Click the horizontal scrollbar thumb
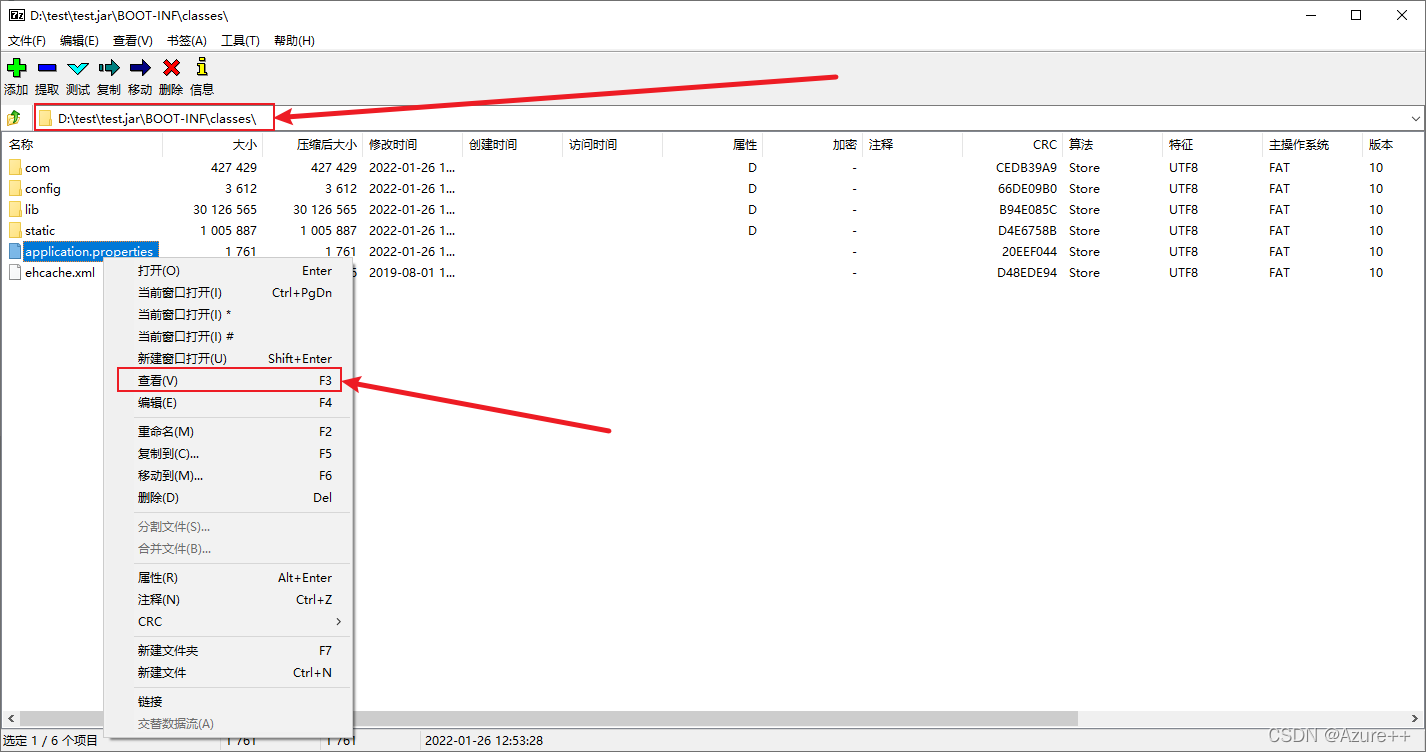 tap(548, 719)
